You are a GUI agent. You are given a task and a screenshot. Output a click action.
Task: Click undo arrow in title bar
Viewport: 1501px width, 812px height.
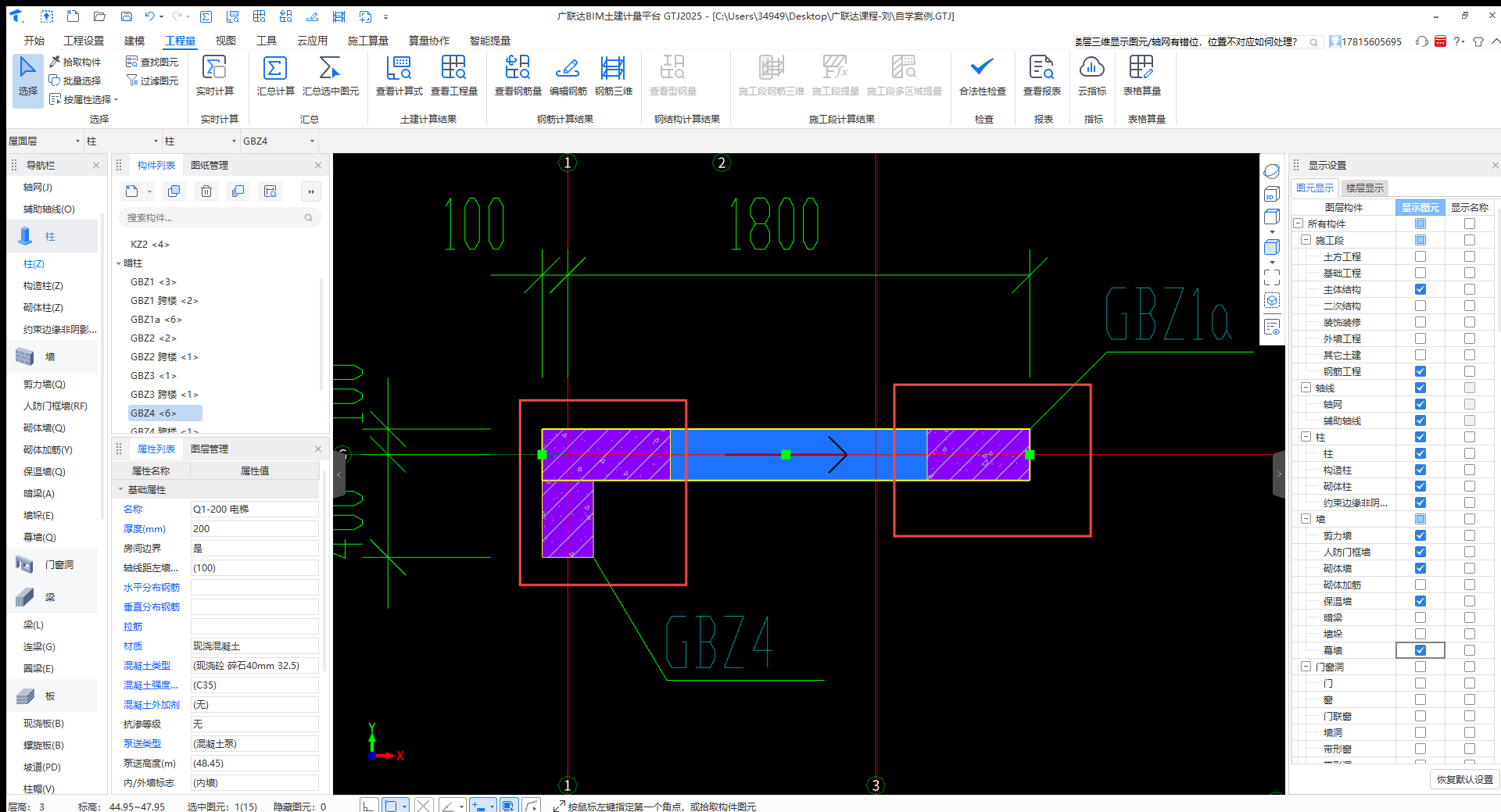[x=149, y=16]
